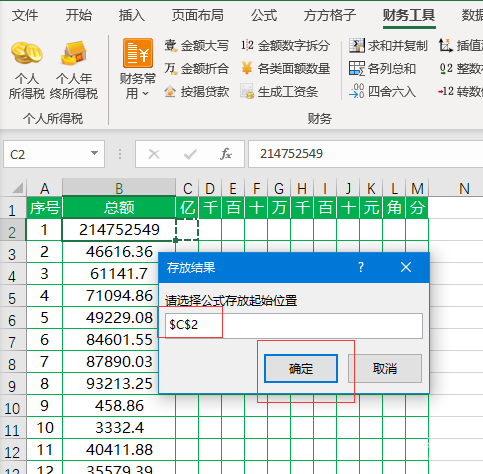Select cell containing 84601.55
This screenshot has height=474, width=483.
[x=119, y=340]
